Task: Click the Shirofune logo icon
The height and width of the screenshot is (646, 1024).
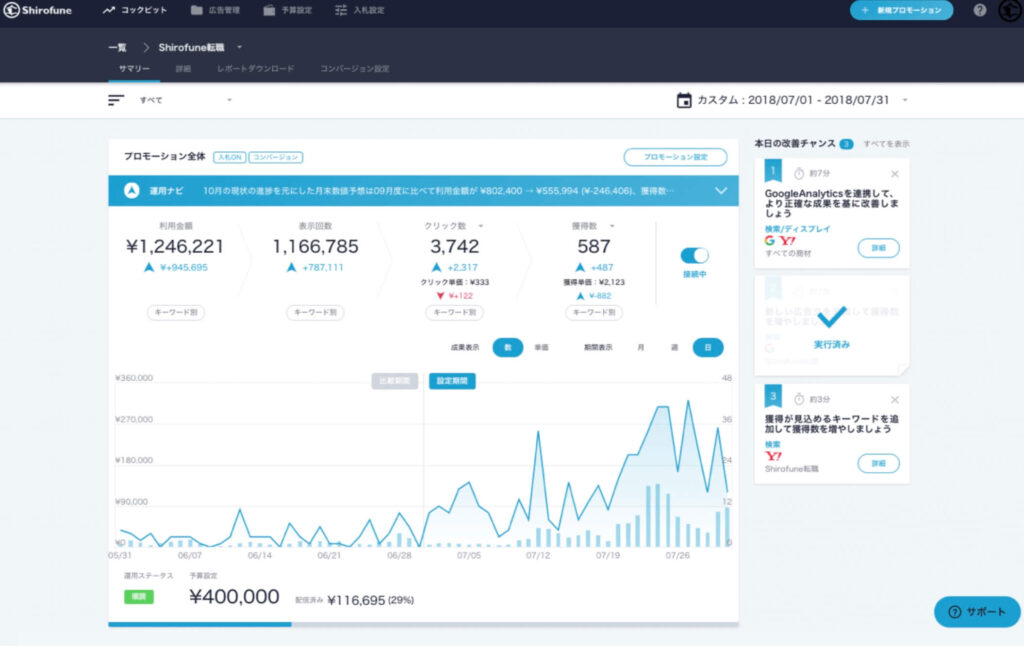Action: [11, 10]
